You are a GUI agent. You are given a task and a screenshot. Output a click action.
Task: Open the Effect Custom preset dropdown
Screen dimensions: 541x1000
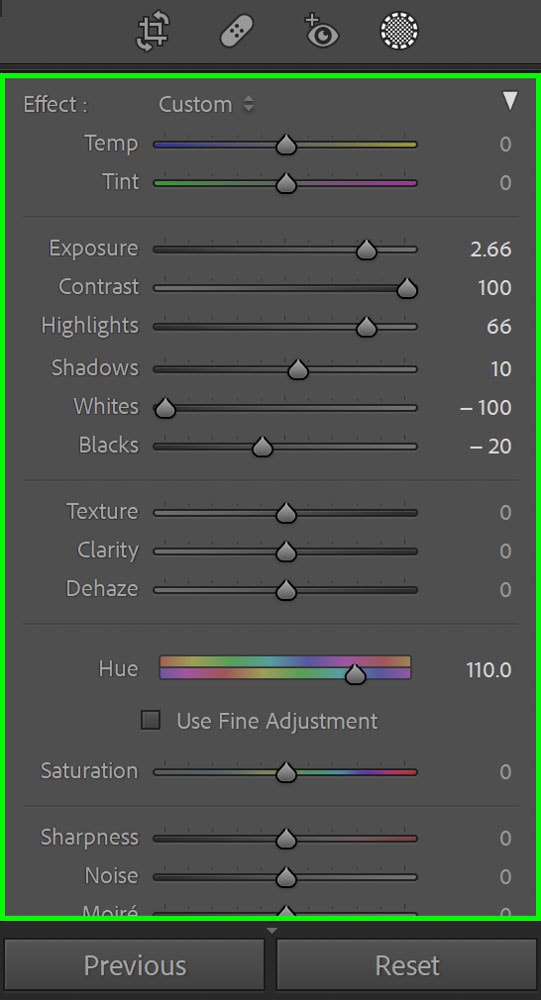click(x=206, y=105)
